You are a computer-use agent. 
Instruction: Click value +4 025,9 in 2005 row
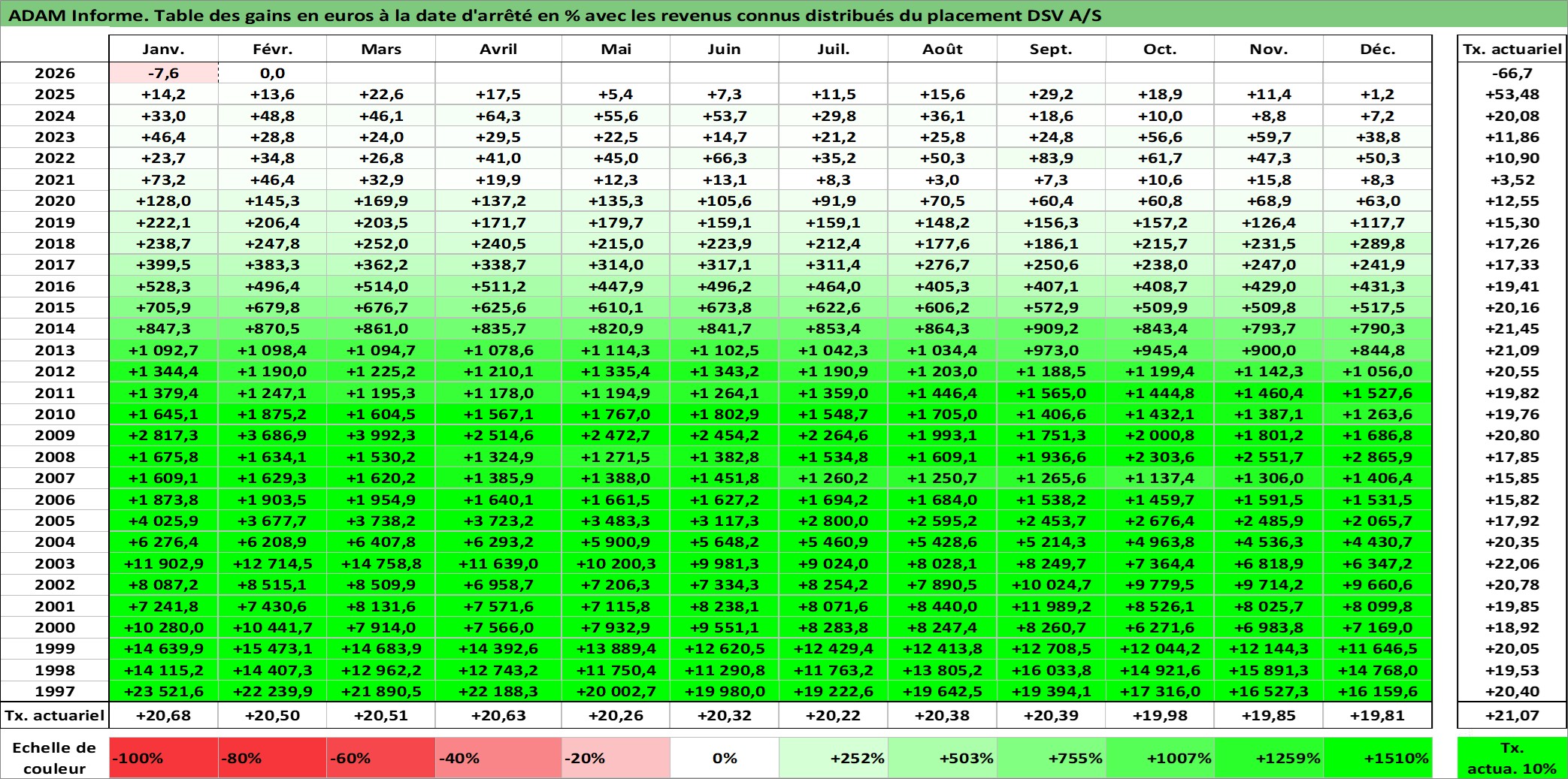164,521
